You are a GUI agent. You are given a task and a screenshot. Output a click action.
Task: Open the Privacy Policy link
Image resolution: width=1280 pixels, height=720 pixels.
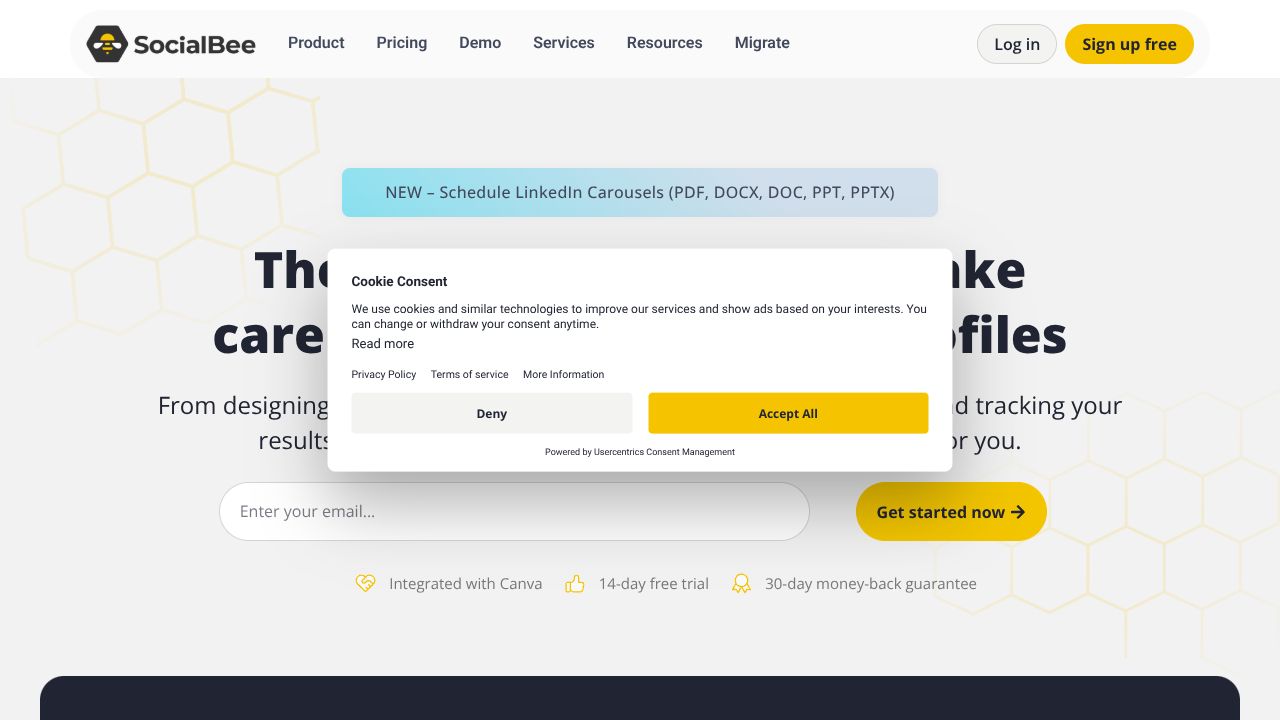pyautogui.click(x=384, y=374)
